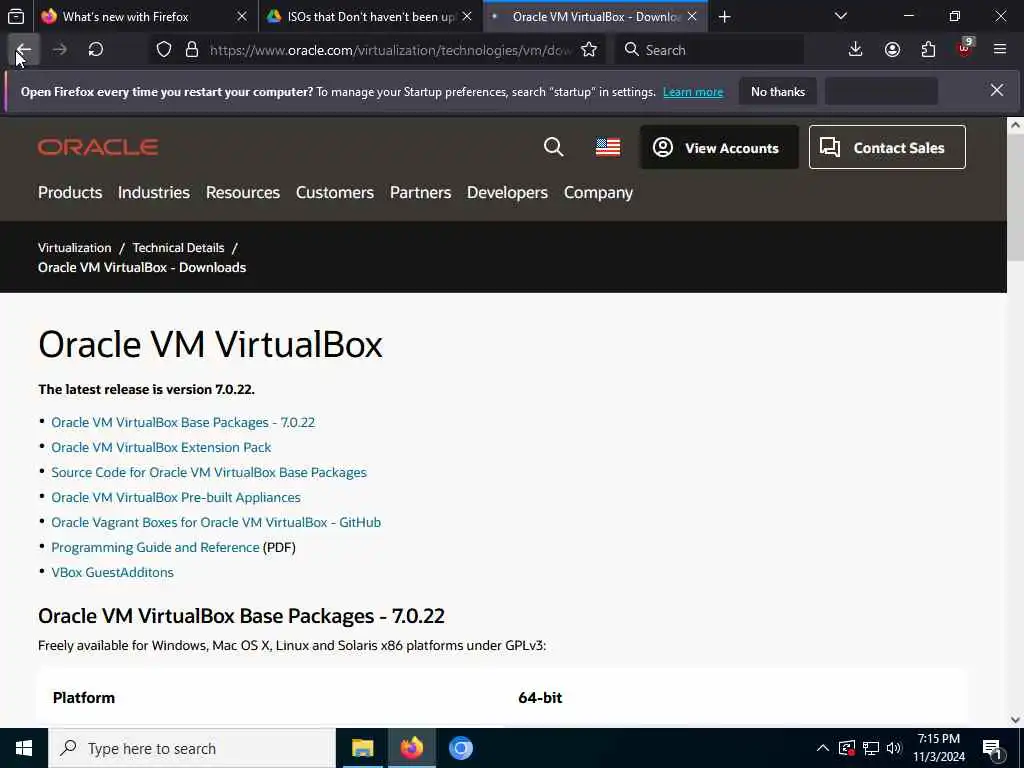Viewport: 1024px width, 768px height.
Task: Click the Type here to search box
Action: point(192,748)
